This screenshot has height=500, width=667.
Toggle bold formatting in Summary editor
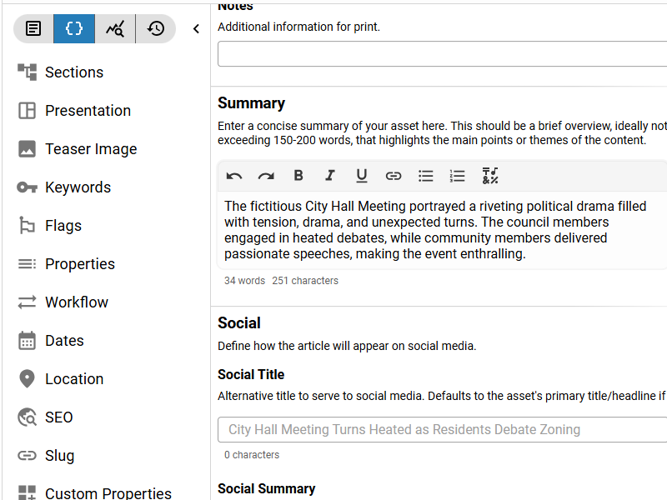298,176
